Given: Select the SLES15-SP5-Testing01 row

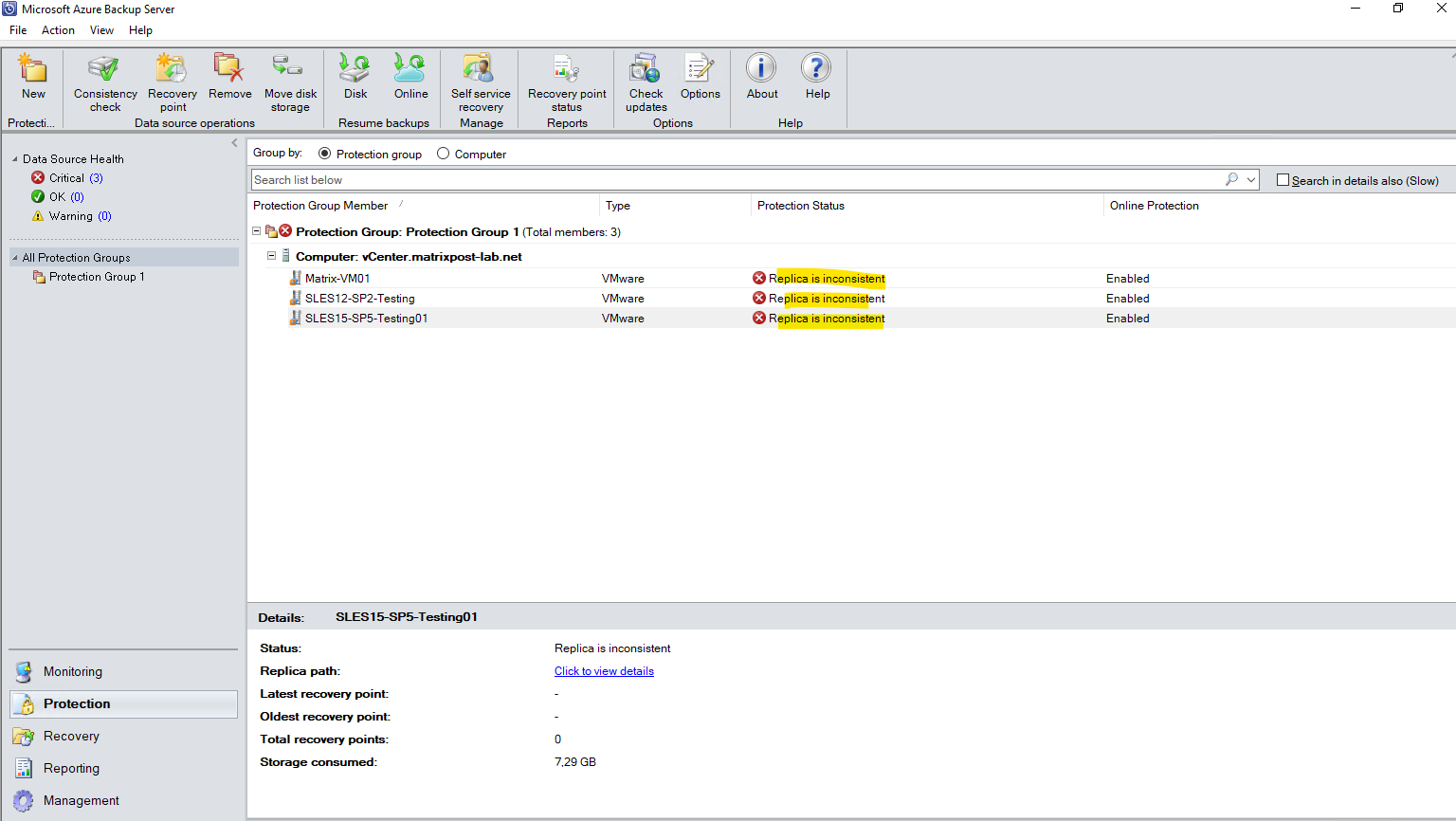Looking at the screenshot, I should pos(851,318).
